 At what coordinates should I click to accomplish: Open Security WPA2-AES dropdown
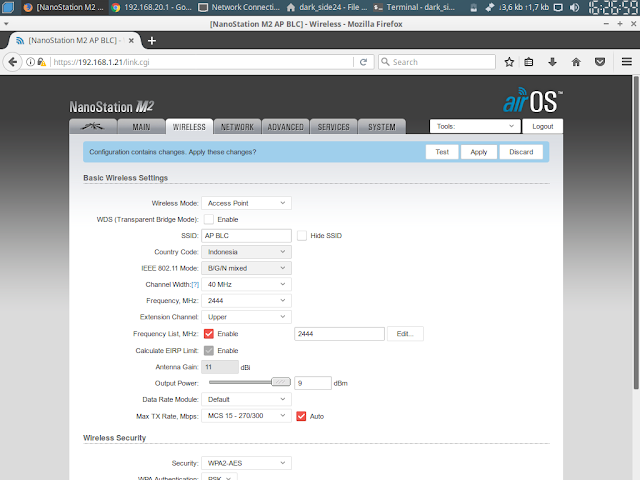(x=247, y=463)
